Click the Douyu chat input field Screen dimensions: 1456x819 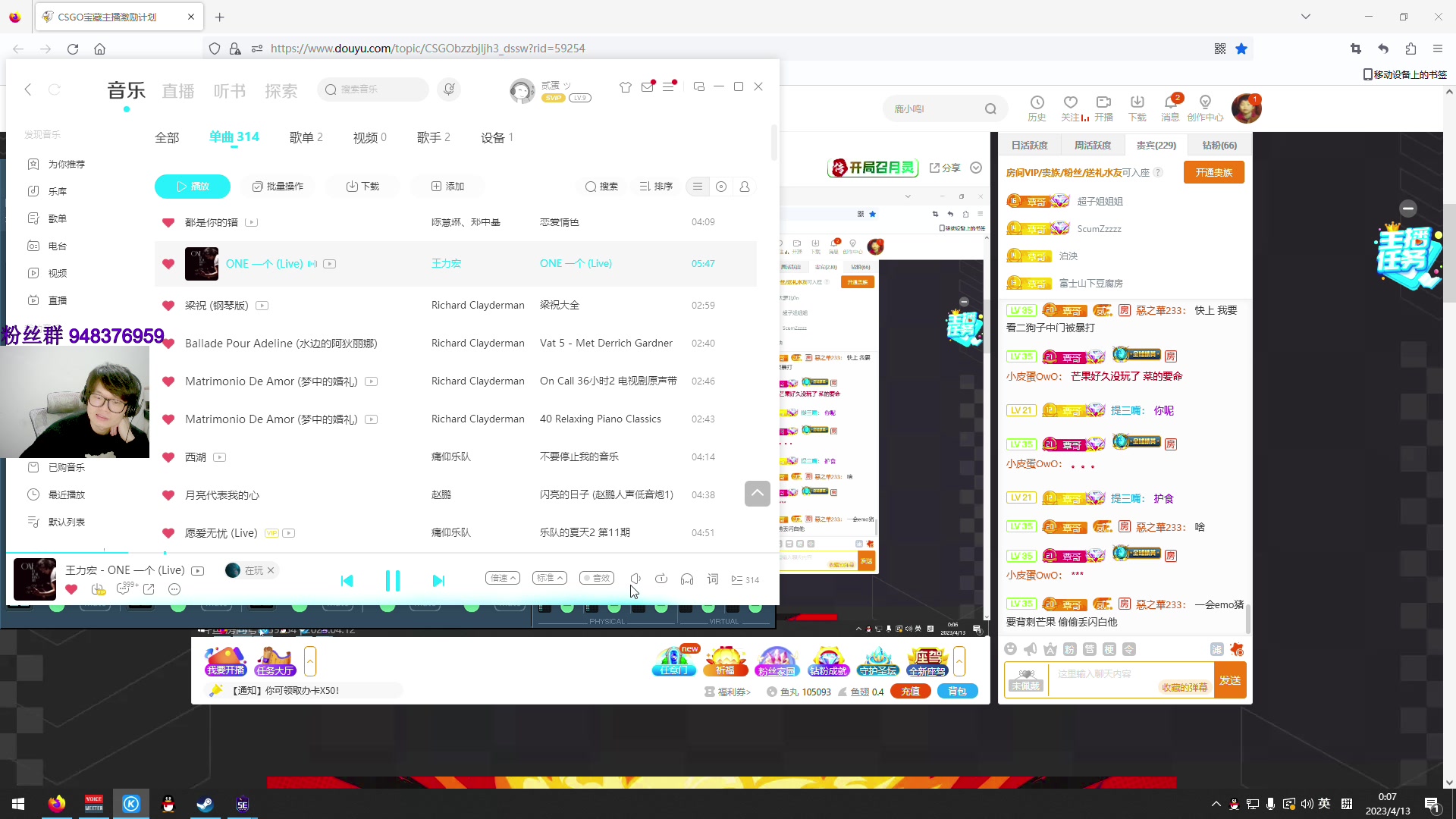coord(1130,680)
